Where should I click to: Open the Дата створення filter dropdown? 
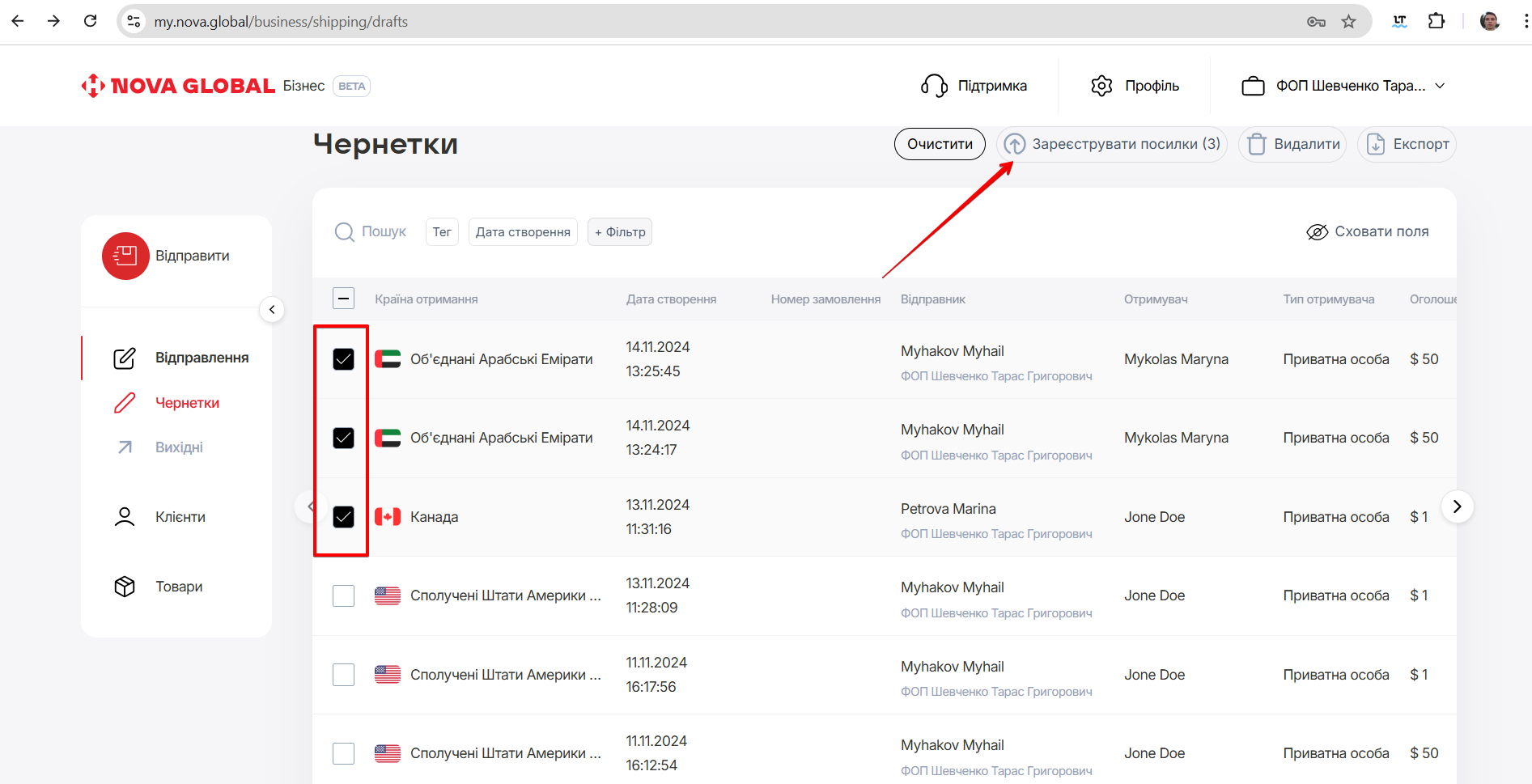[523, 232]
